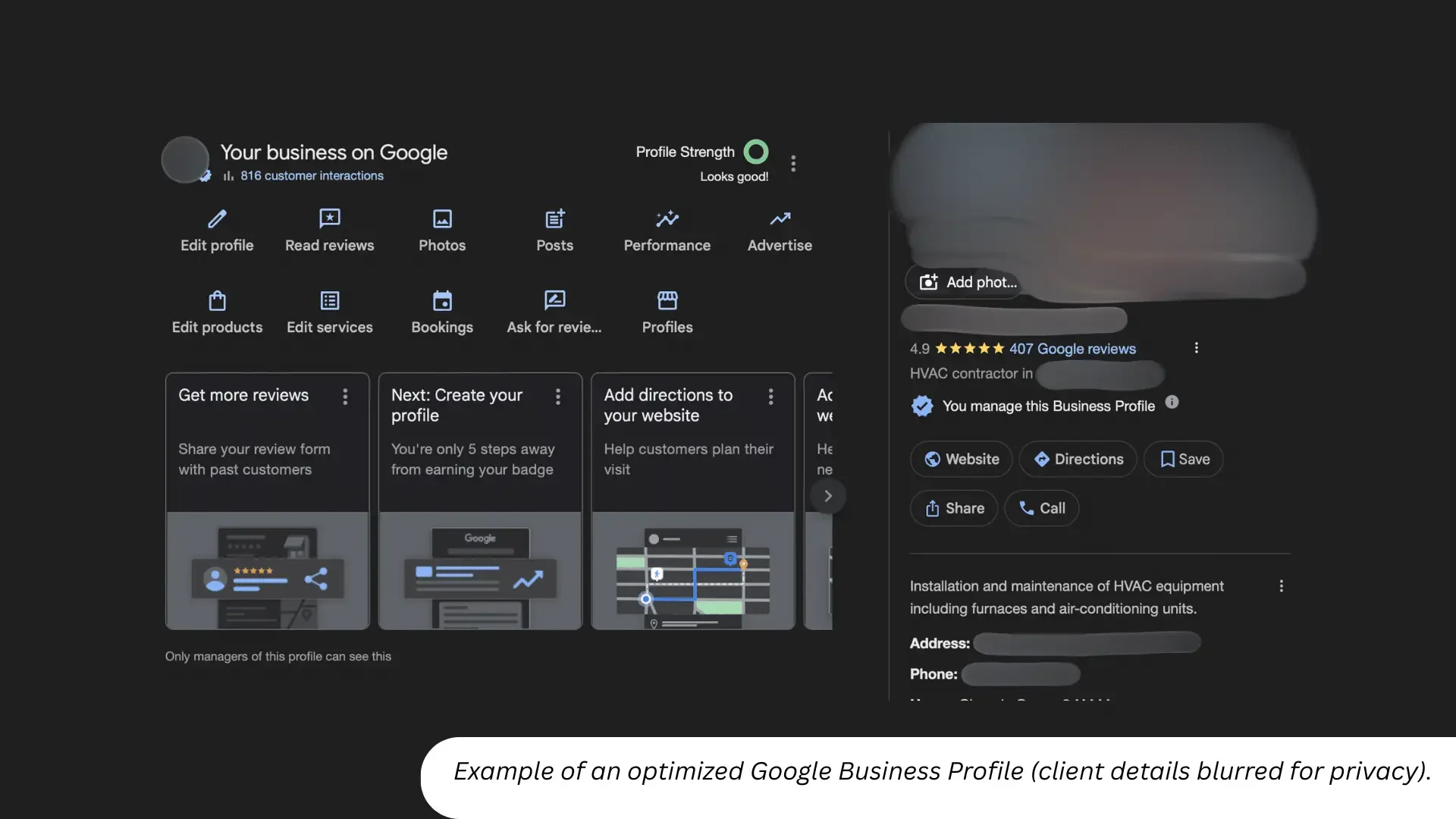Click the Add photo button
Screen dimensions: 1456x819
[x=966, y=282]
